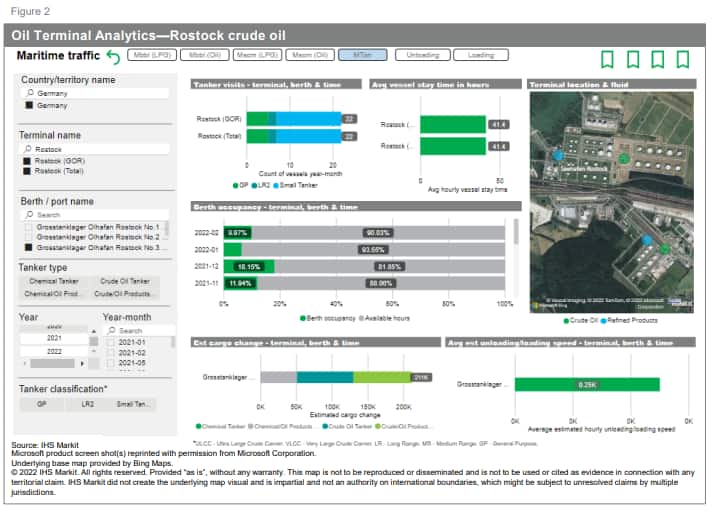
Task: Click the green Crude Oil map marker
Action: pyautogui.click(x=623, y=158)
